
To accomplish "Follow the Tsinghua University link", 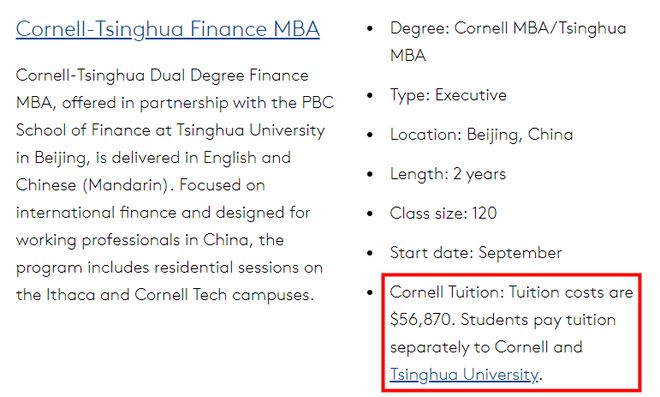I will pos(464,374).
